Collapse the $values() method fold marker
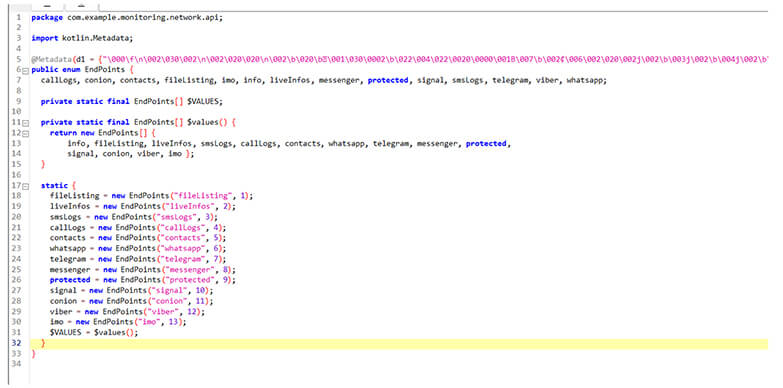The width and height of the screenshot is (783, 388). coord(25,122)
